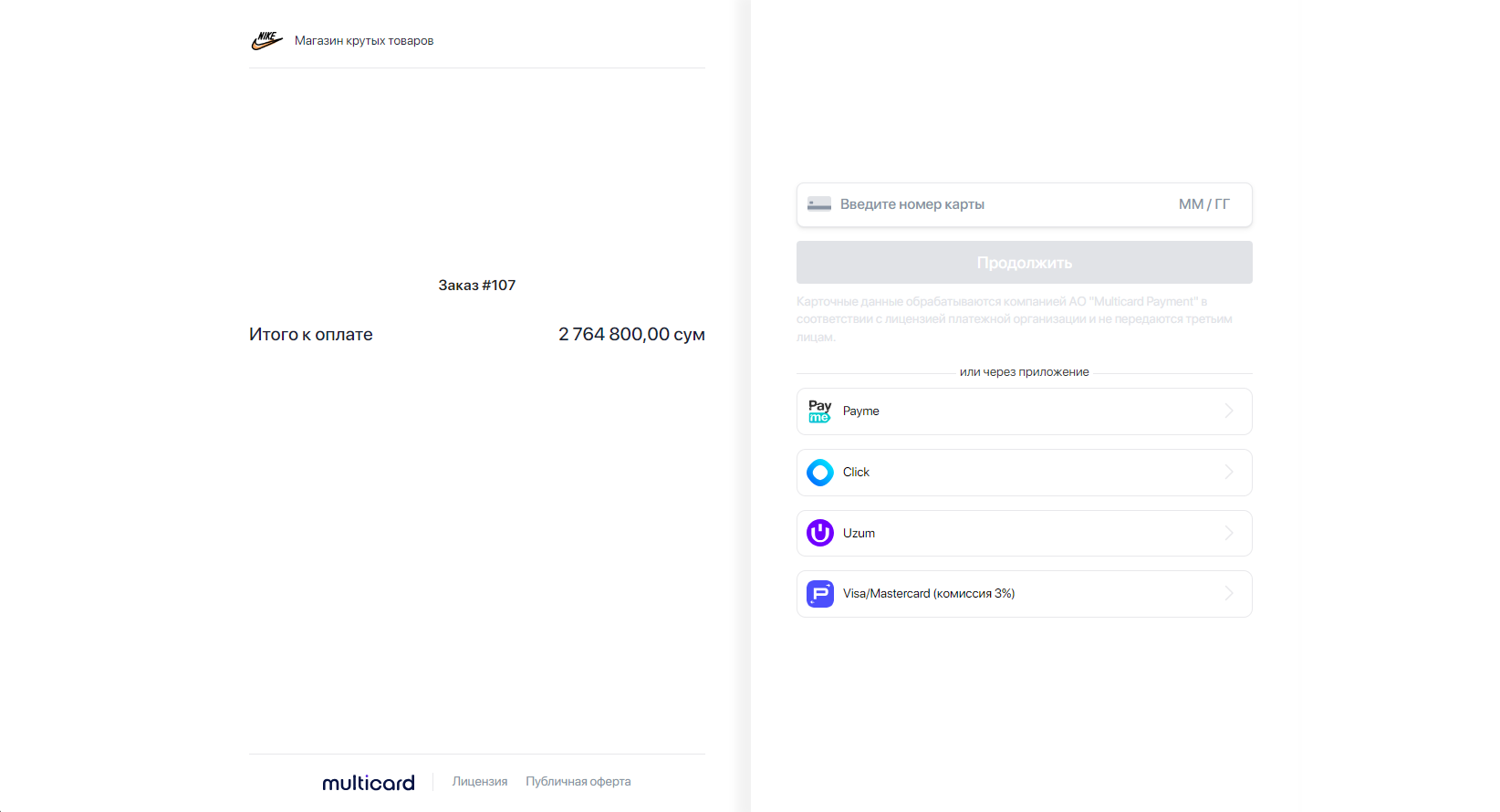Screen dimensions: 1500x812
Task: Choose Visa/Mastercard (комиссия 3%) label
Action: (928, 594)
